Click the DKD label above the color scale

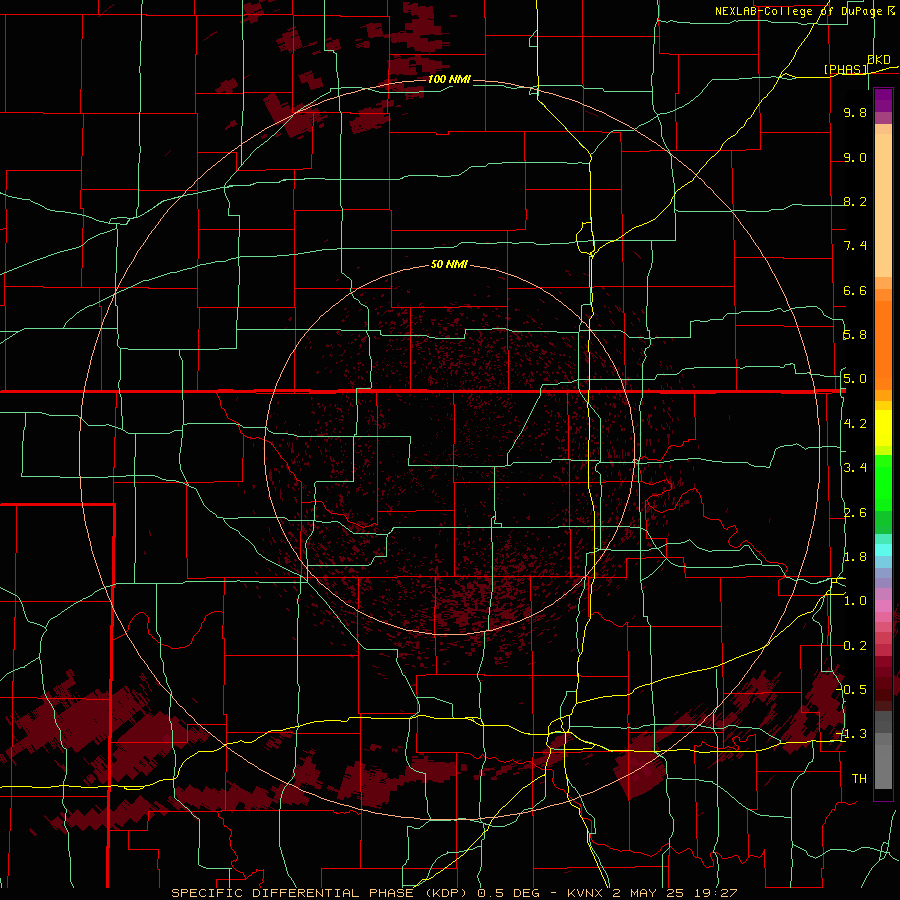click(x=879, y=59)
